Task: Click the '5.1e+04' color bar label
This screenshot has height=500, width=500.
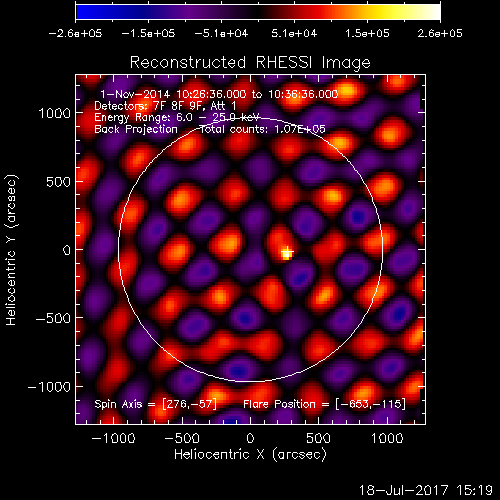Action: pos(294,33)
